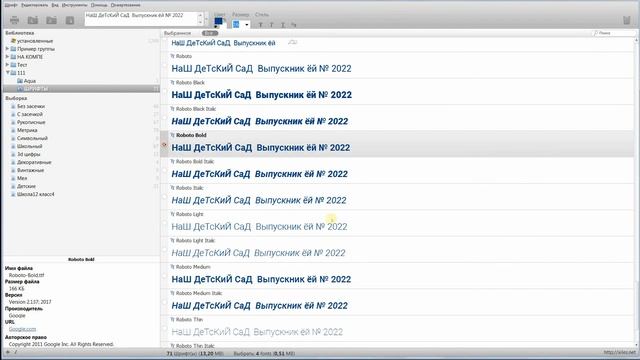Click the sample text input field

141,19
